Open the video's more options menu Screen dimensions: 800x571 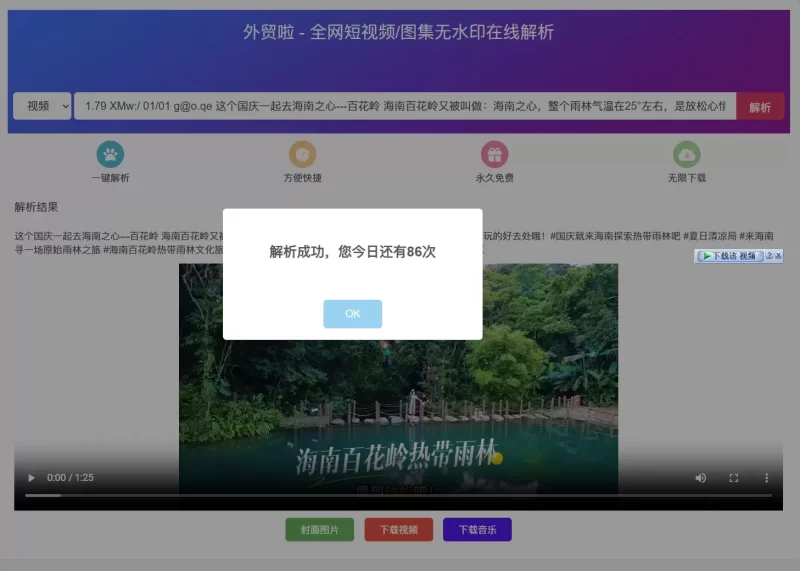click(766, 478)
